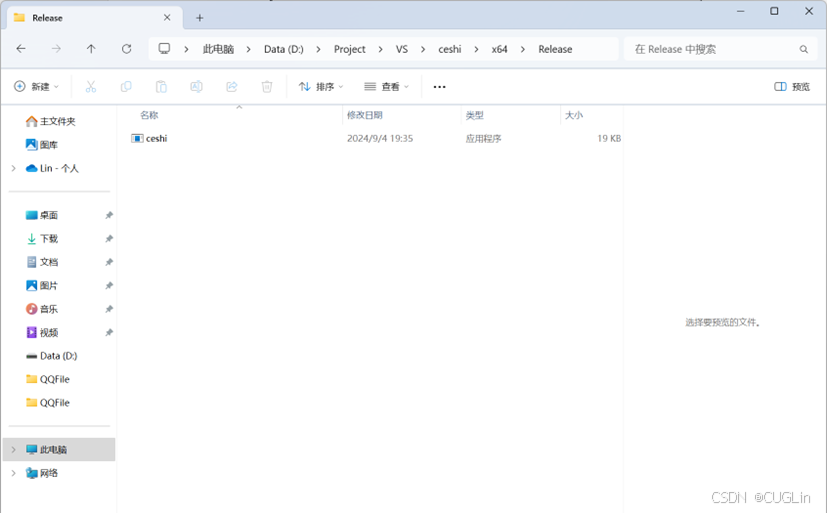Open the 新建 (New) dropdown
This screenshot has width=827, height=513.
coord(36,86)
